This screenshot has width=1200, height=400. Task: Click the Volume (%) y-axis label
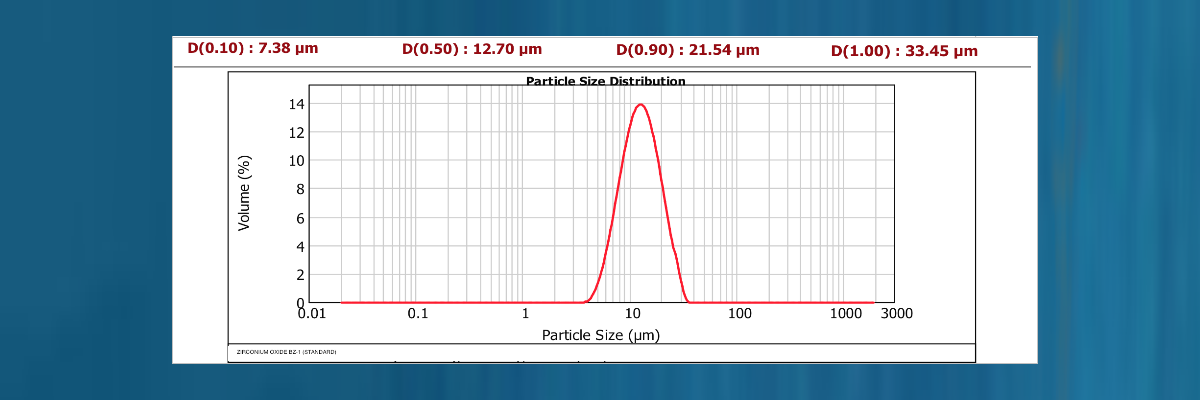coord(244,193)
